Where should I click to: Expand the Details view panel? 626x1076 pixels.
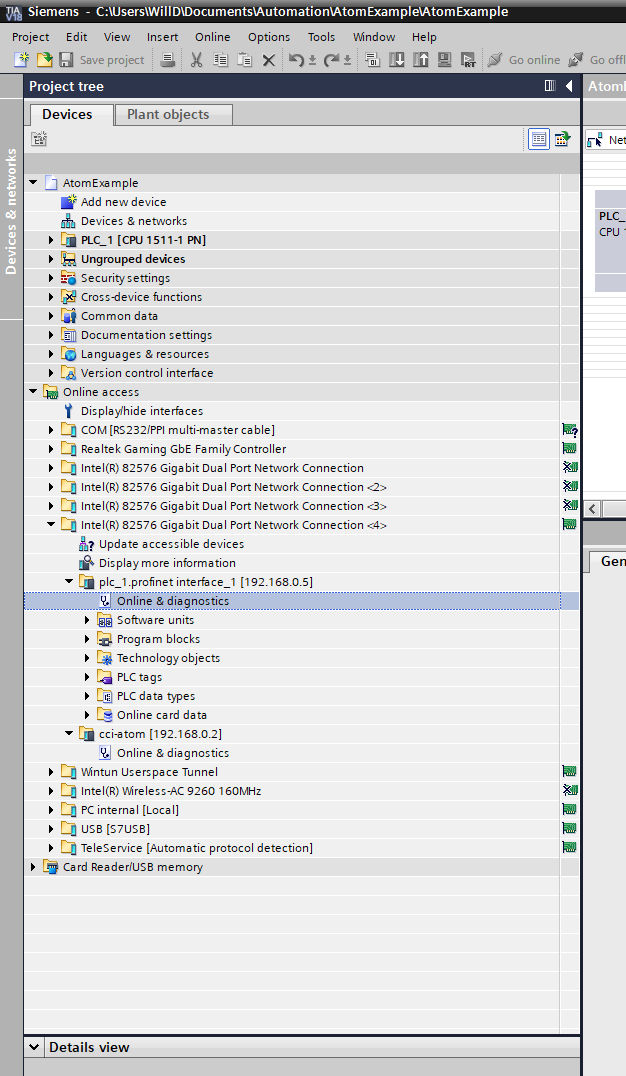click(x=35, y=1047)
